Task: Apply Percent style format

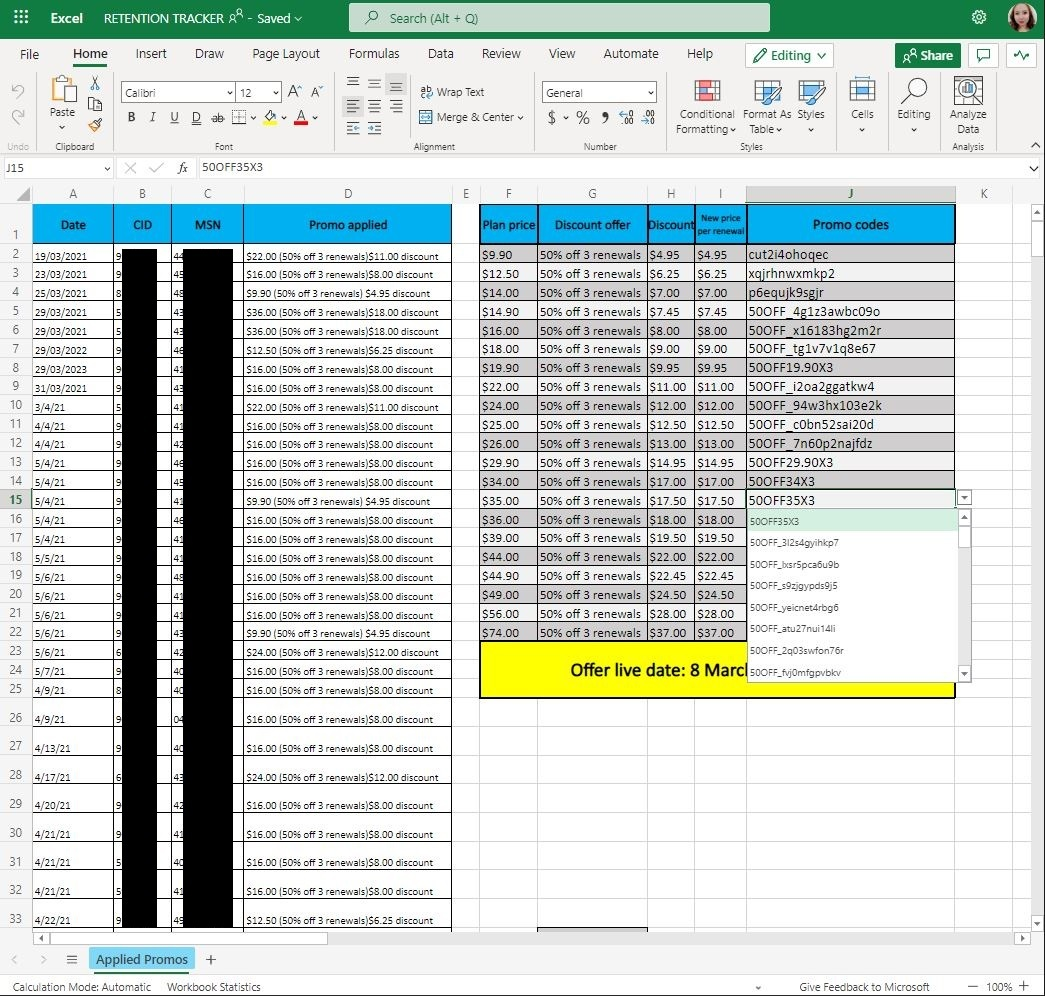Action: 582,118
